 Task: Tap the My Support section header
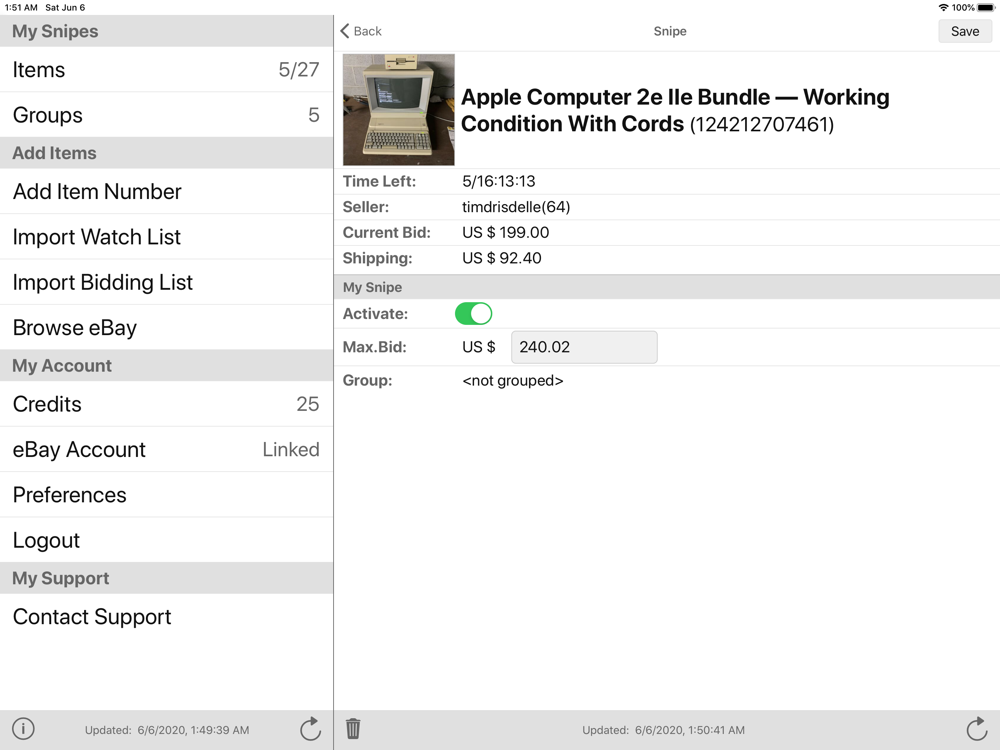coord(166,578)
